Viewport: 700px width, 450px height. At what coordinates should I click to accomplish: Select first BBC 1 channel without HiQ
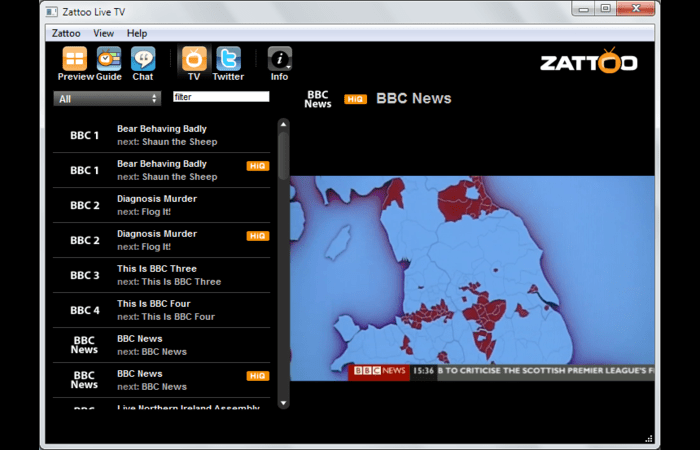point(162,135)
